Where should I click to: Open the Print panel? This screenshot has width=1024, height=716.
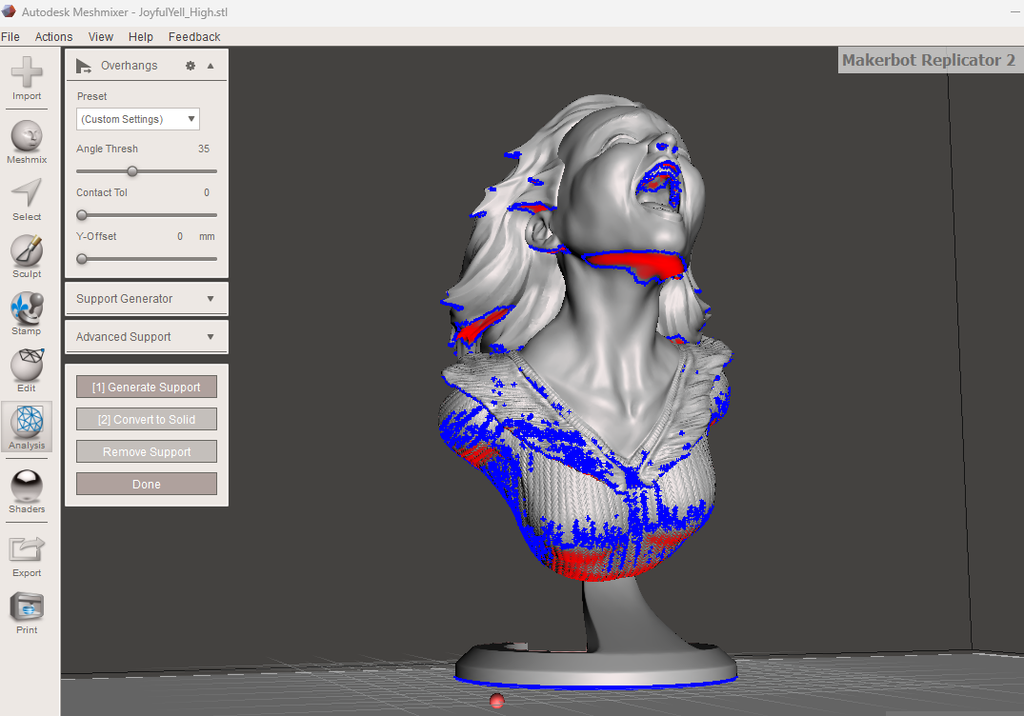[x=26, y=608]
